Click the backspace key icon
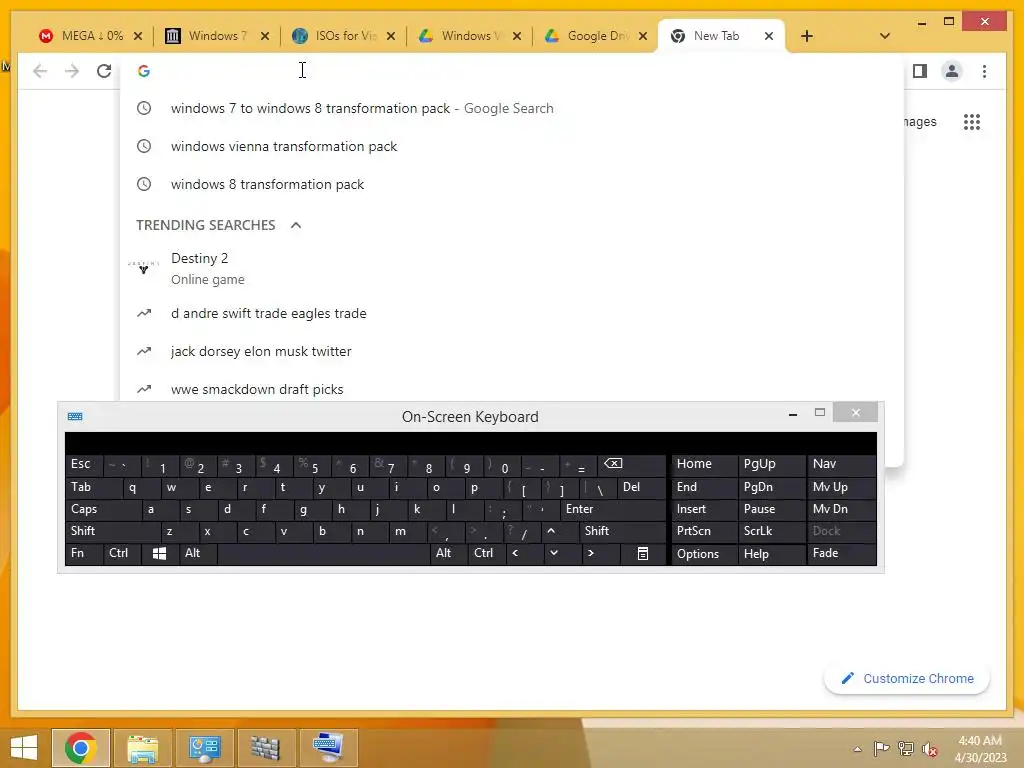Image resolution: width=1024 pixels, height=768 pixels. pos(632,464)
